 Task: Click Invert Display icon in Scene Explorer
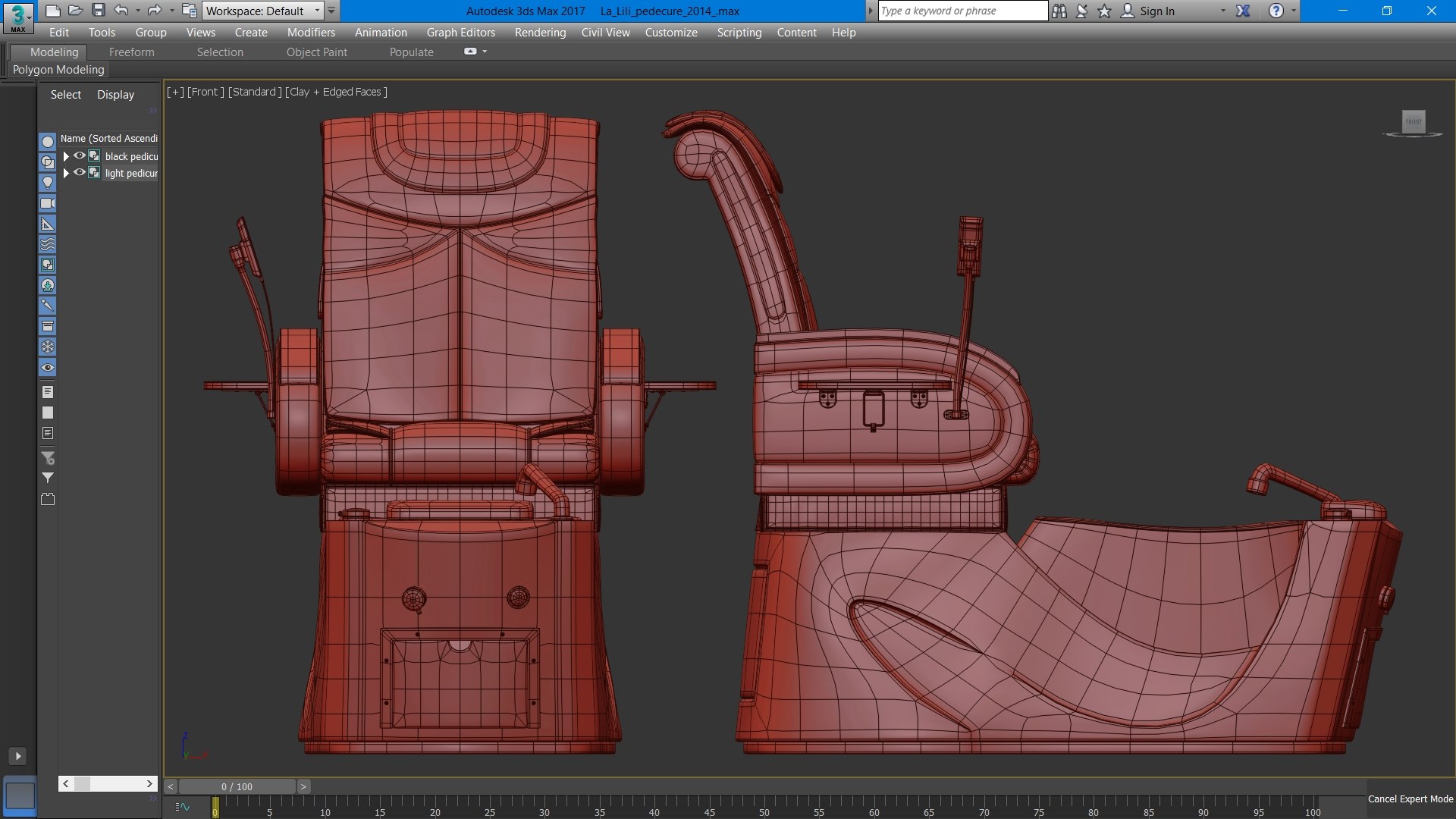[47, 433]
